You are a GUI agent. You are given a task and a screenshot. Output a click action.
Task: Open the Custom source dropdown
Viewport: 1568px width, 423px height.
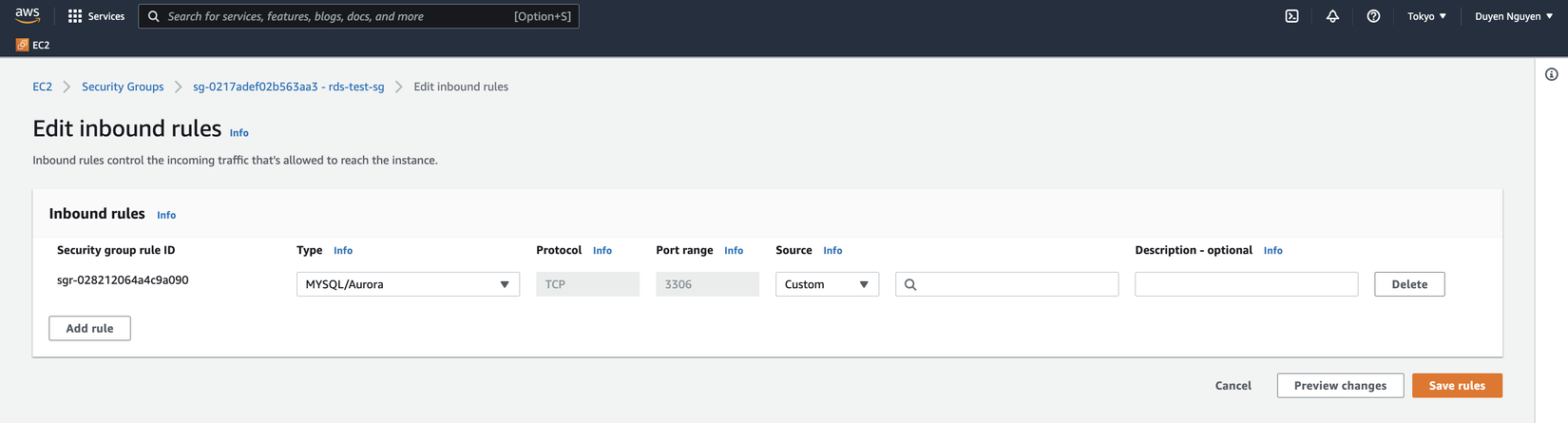point(827,284)
